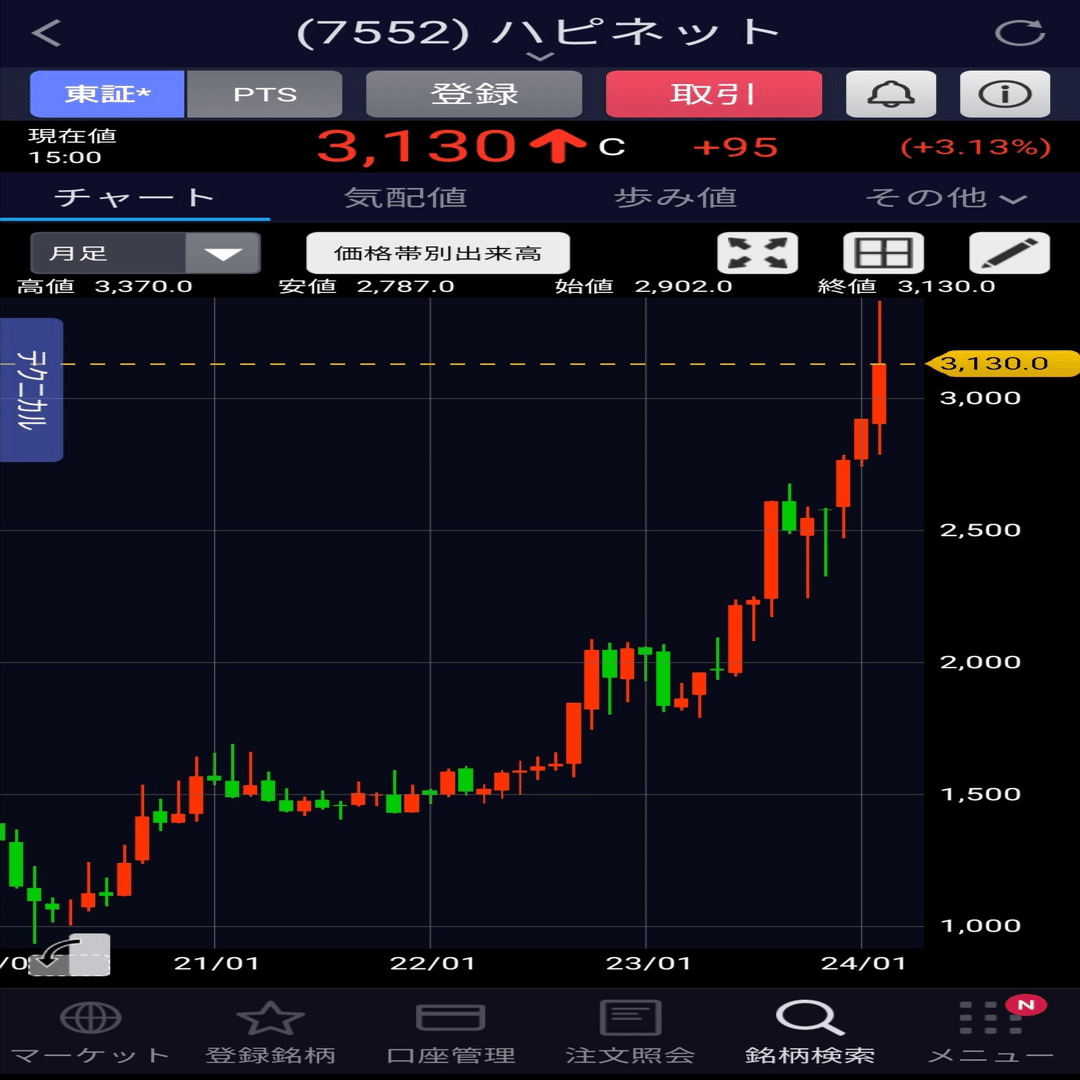The width and height of the screenshot is (1080, 1080).
Task: Tap the 23/01 date axis label
Action: tap(648, 963)
